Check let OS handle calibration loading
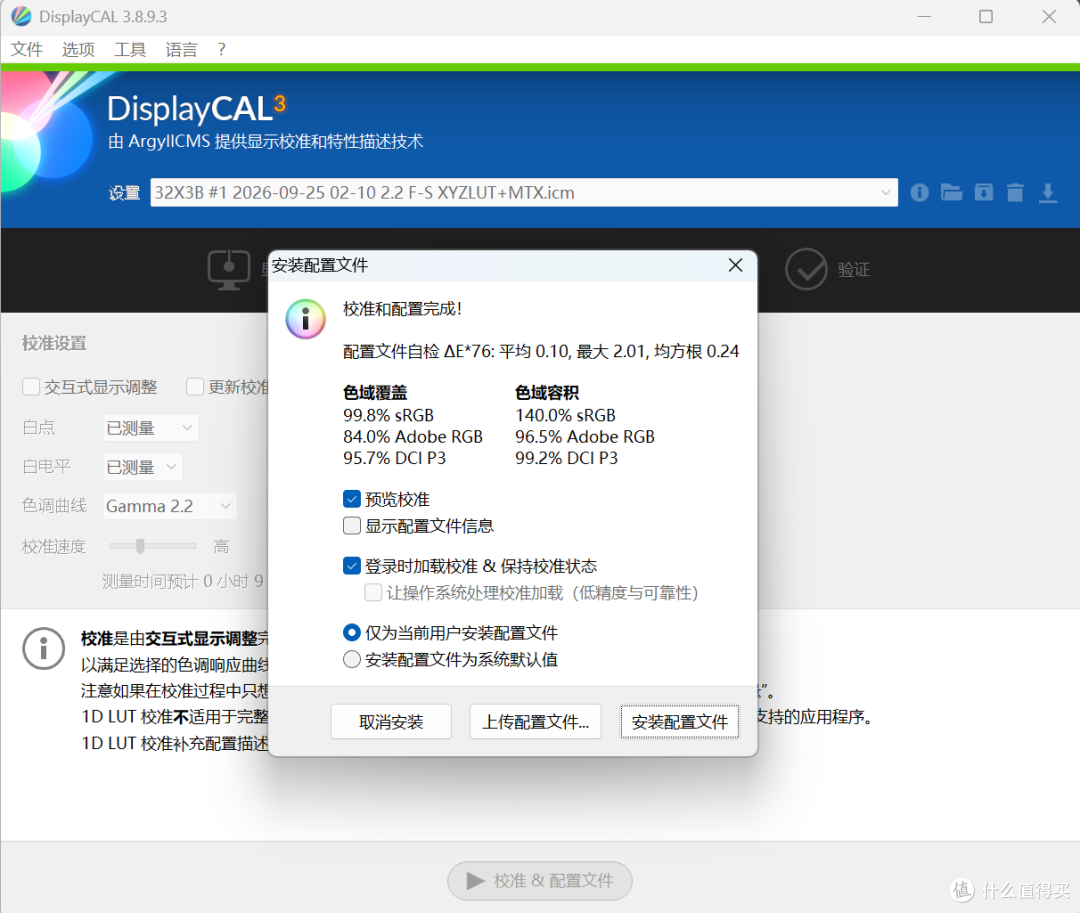1080x913 pixels. tap(373, 592)
